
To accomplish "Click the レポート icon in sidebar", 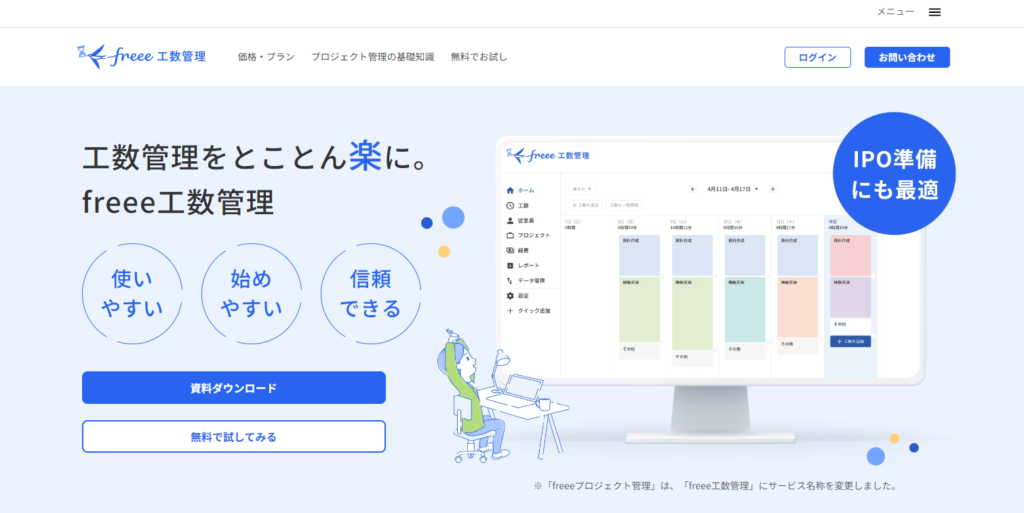I will 510,266.
